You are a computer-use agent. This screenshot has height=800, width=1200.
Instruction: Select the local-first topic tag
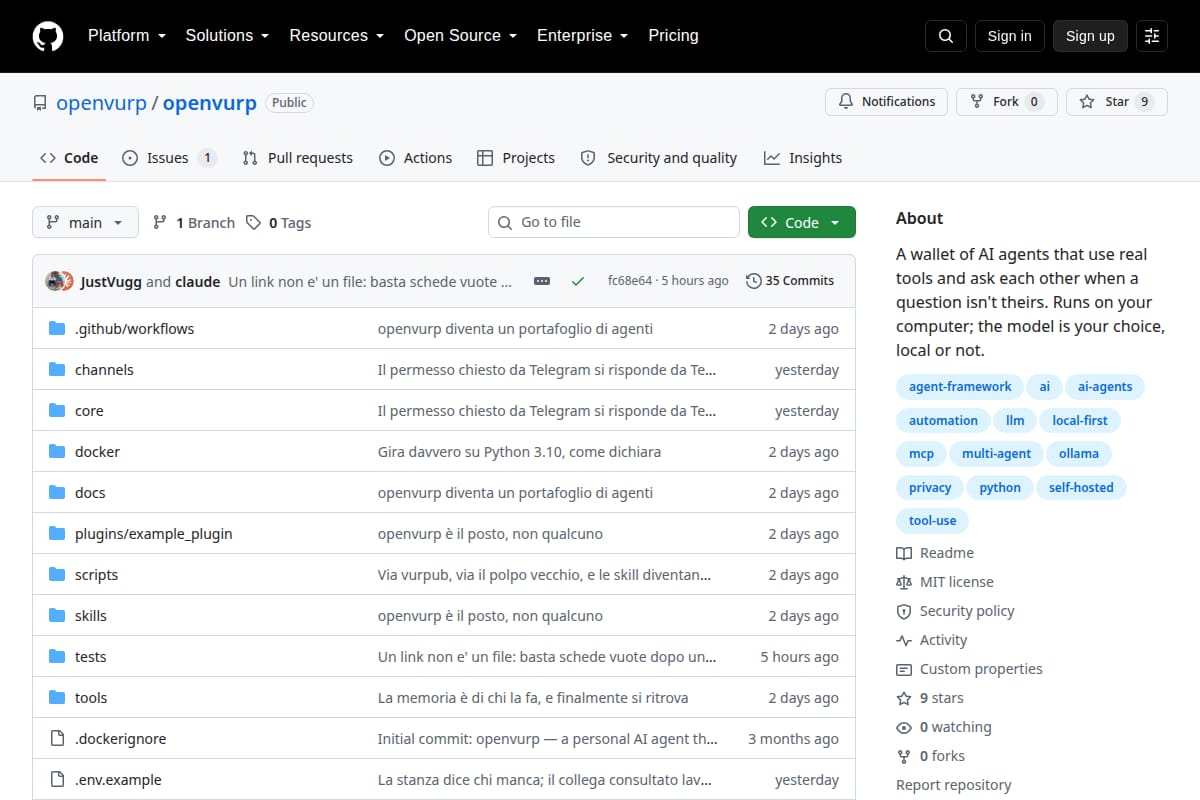coord(1080,421)
